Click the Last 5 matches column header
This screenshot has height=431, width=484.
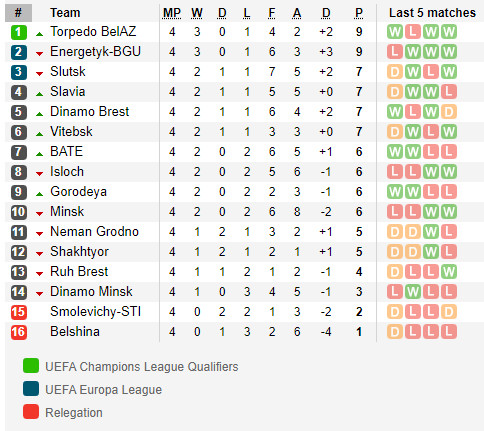(x=432, y=13)
